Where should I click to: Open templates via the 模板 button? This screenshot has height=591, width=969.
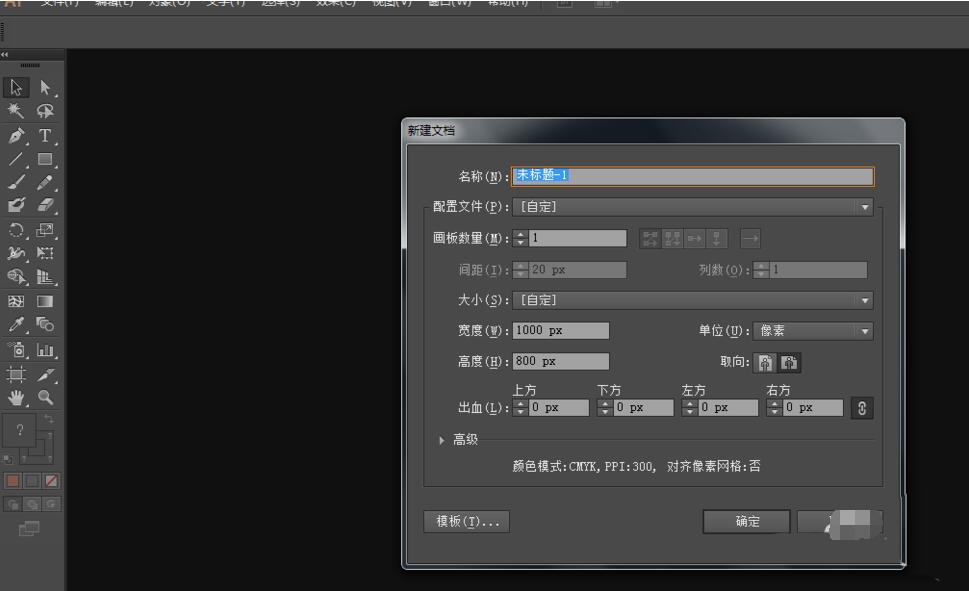(465, 521)
